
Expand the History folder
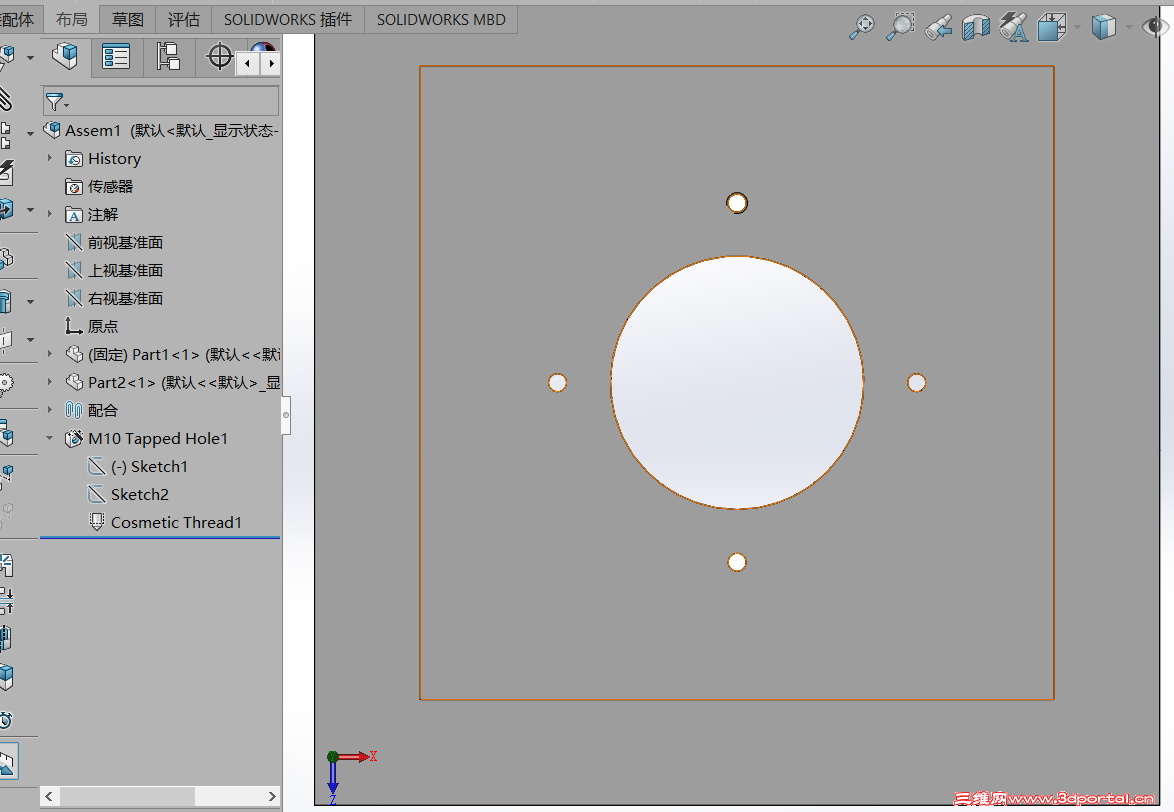(x=50, y=158)
